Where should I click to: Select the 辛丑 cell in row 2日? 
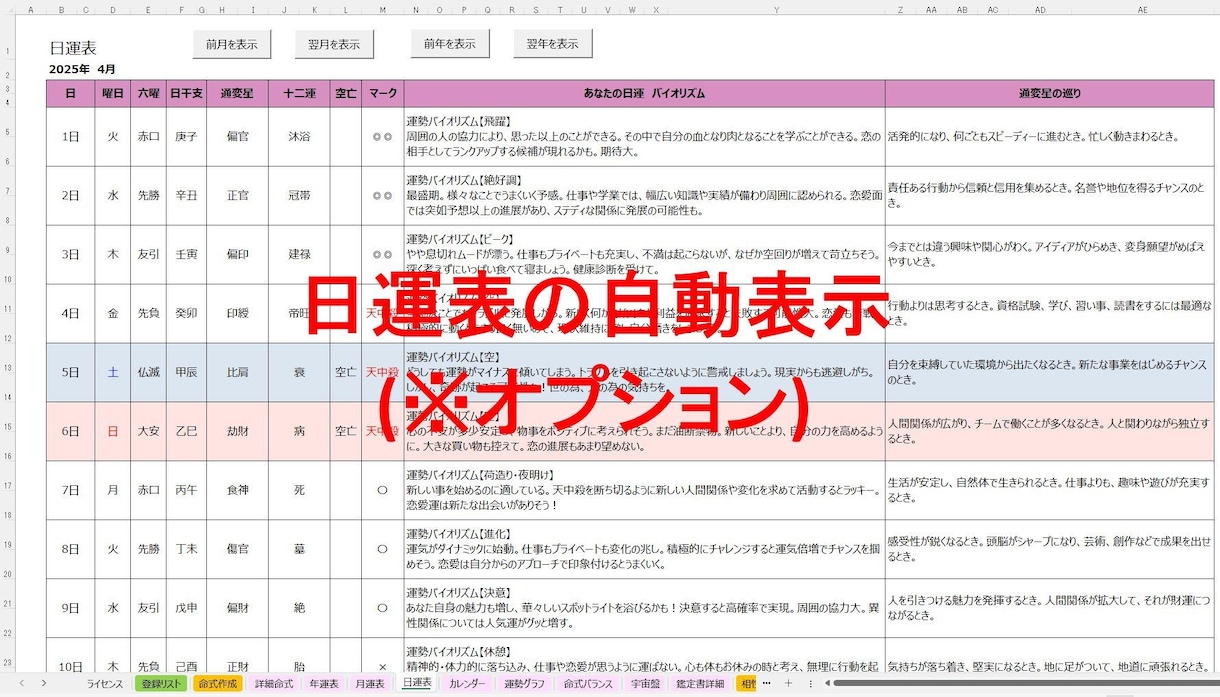186,195
